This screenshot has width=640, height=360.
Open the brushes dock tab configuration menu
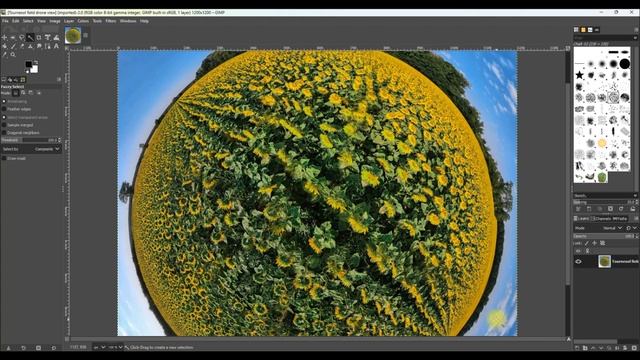point(636,30)
